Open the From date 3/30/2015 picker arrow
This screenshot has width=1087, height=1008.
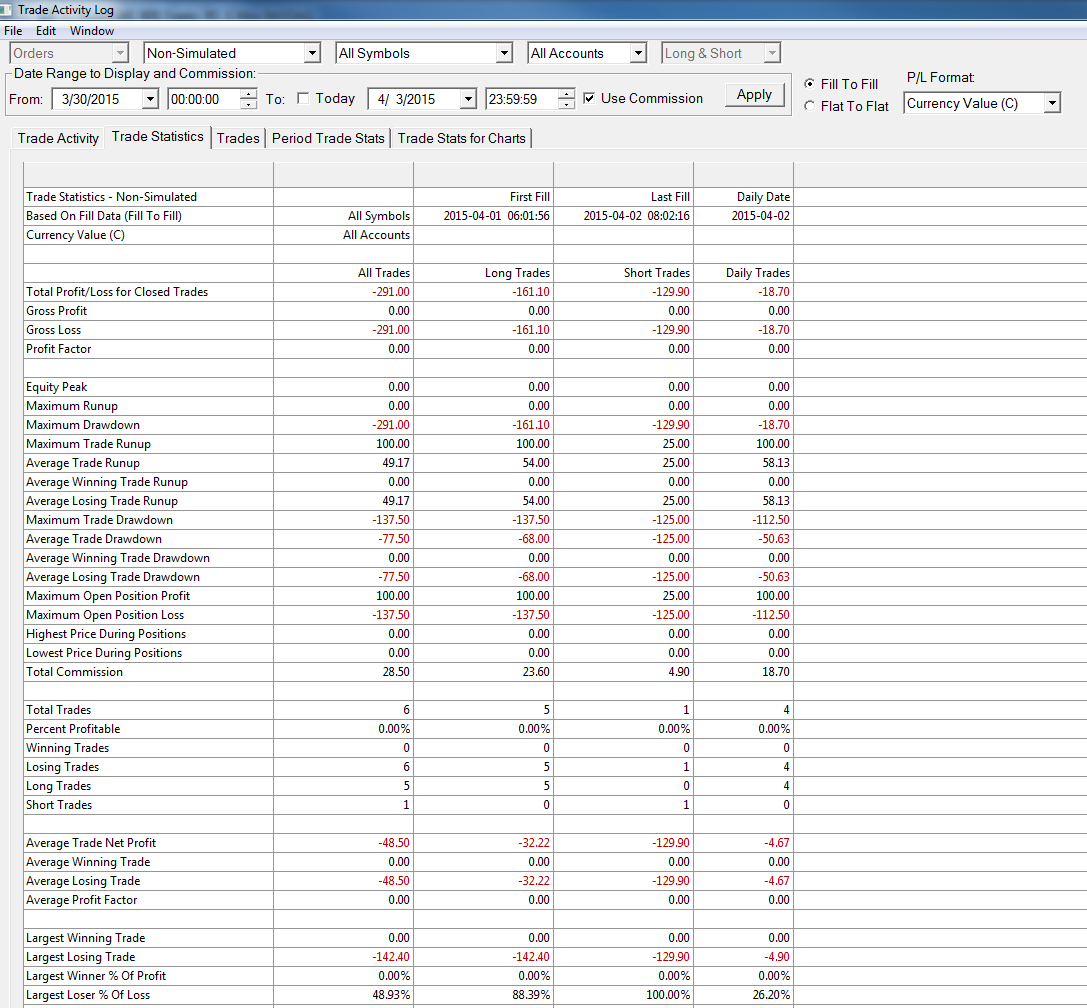150,99
